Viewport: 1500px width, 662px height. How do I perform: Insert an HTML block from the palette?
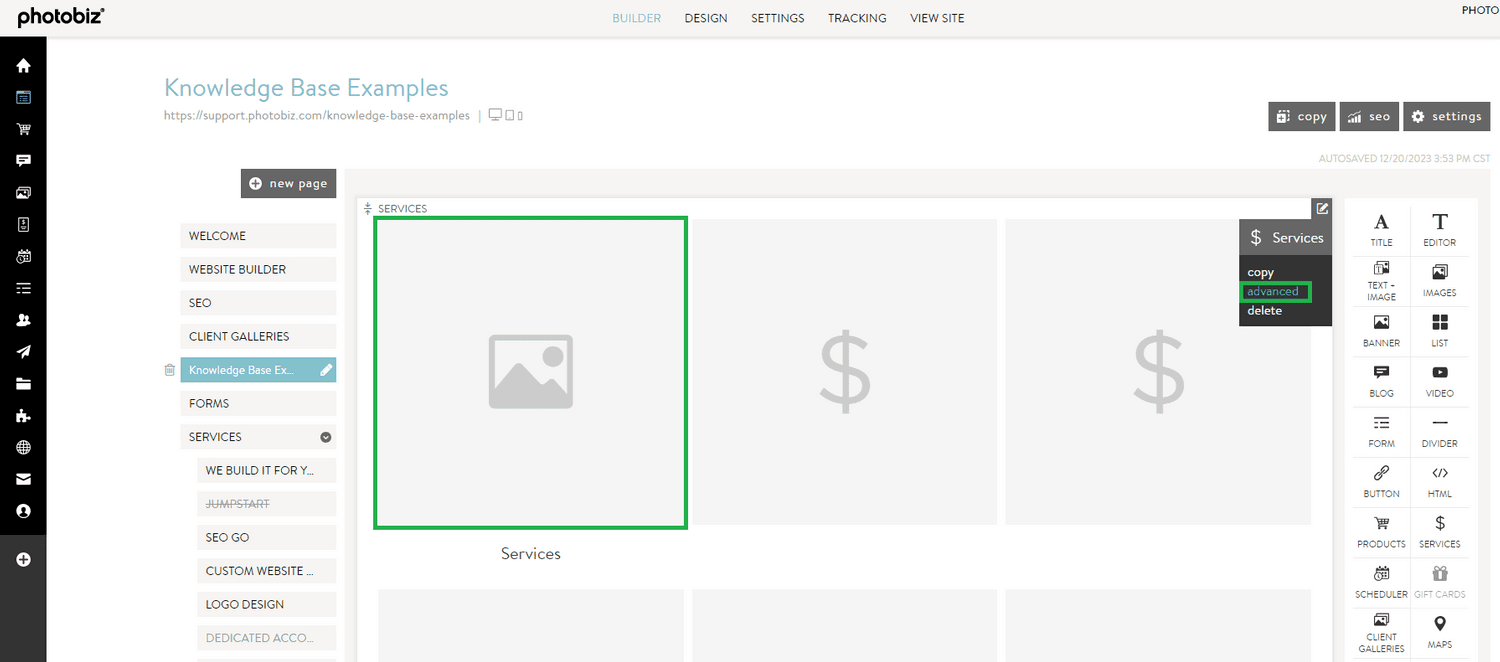click(1439, 479)
